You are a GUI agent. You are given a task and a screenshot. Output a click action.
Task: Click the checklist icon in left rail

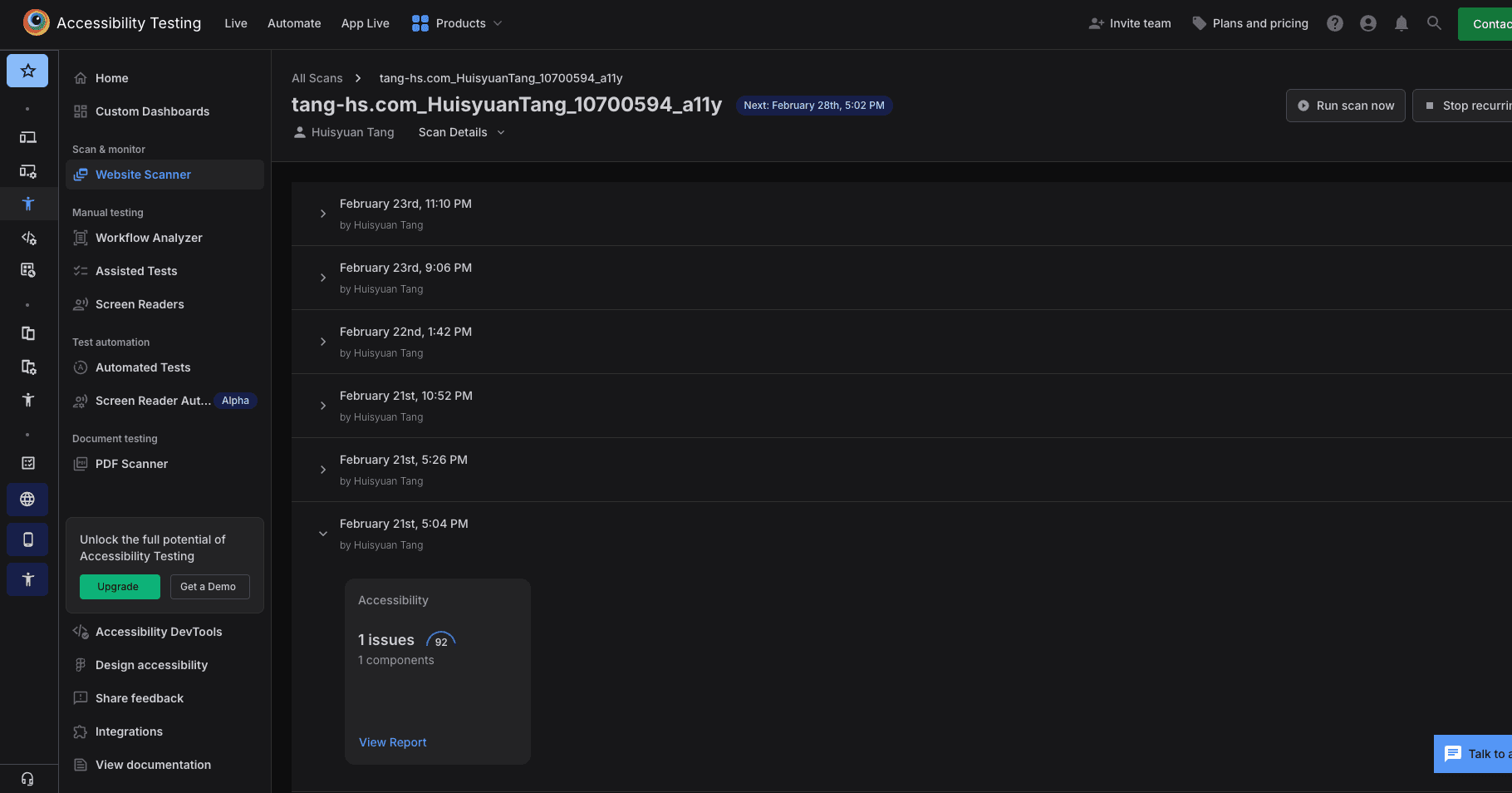point(27,463)
